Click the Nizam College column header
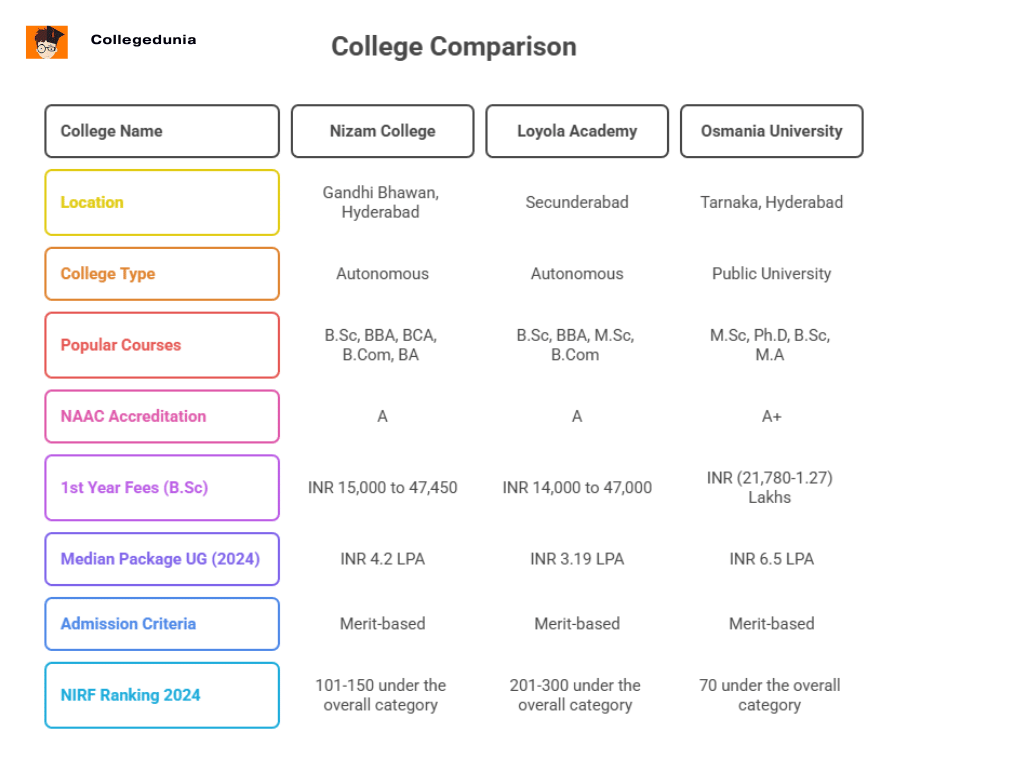 pyautogui.click(x=382, y=131)
